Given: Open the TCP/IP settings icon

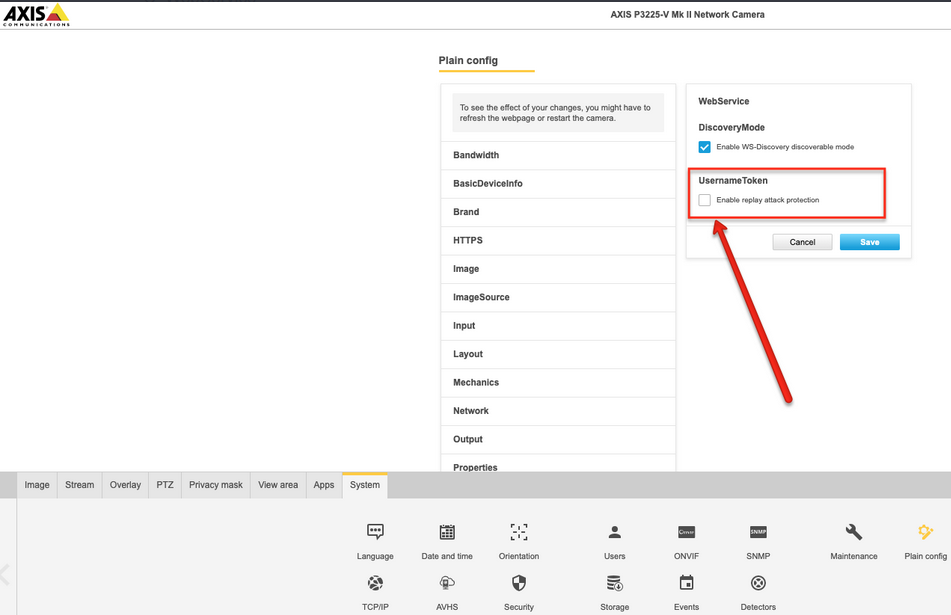Looking at the screenshot, I should click(x=375, y=584).
